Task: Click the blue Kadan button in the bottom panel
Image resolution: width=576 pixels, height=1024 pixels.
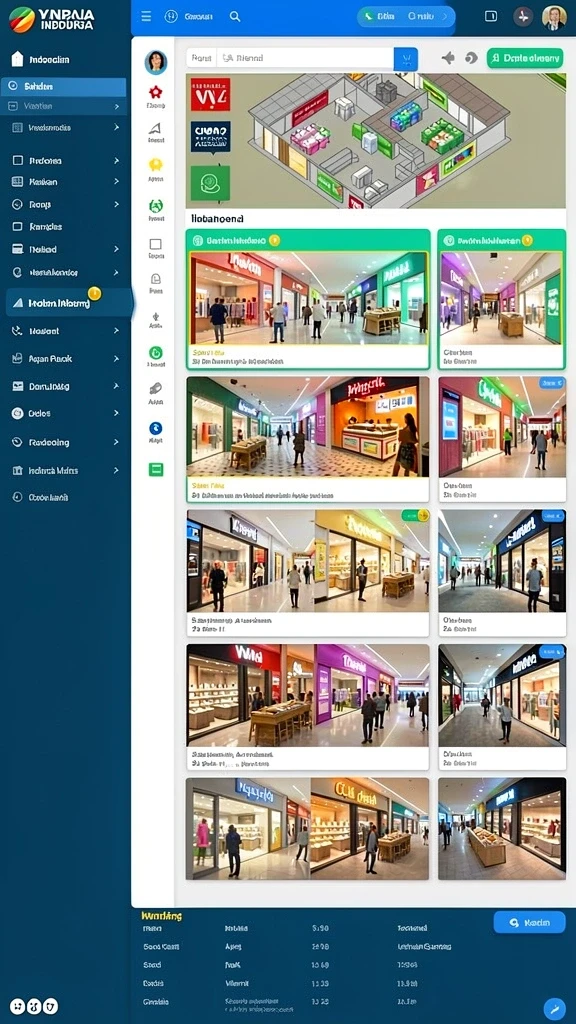Action: click(x=529, y=922)
